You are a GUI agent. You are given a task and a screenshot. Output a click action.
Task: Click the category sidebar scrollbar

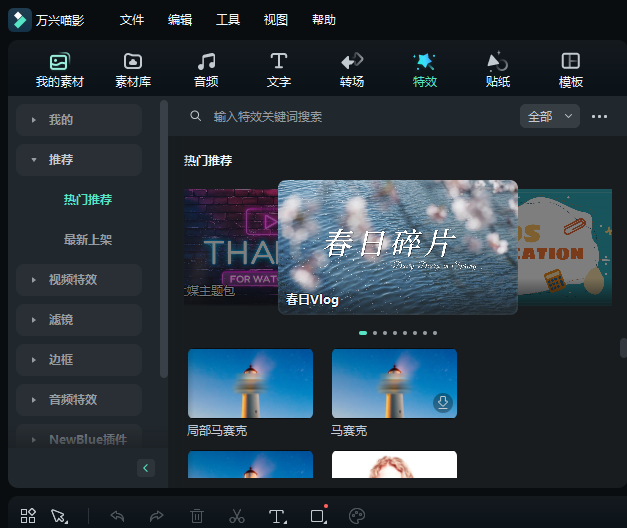point(164,239)
